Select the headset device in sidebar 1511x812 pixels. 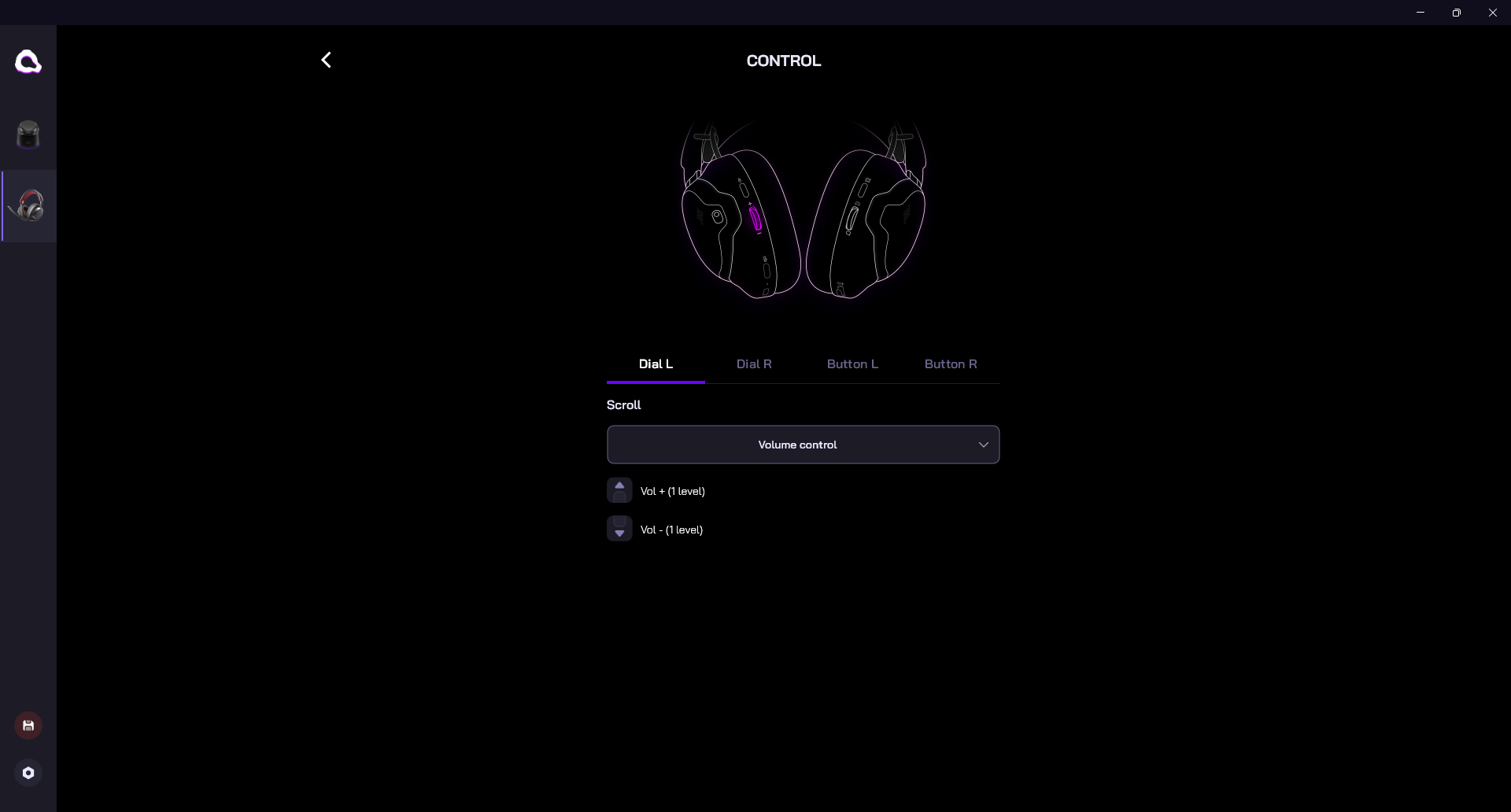[29, 206]
